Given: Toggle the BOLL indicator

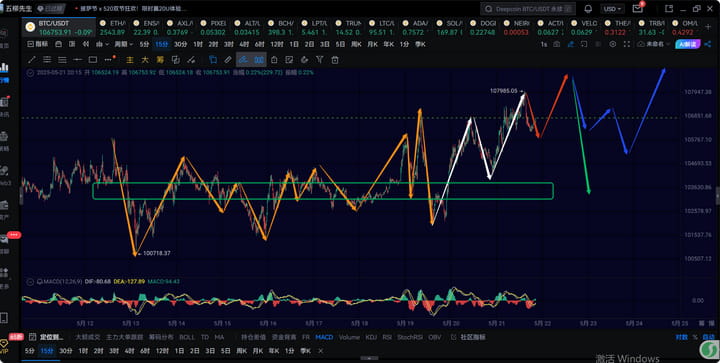Looking at the screenshot, I should (187, 337).
